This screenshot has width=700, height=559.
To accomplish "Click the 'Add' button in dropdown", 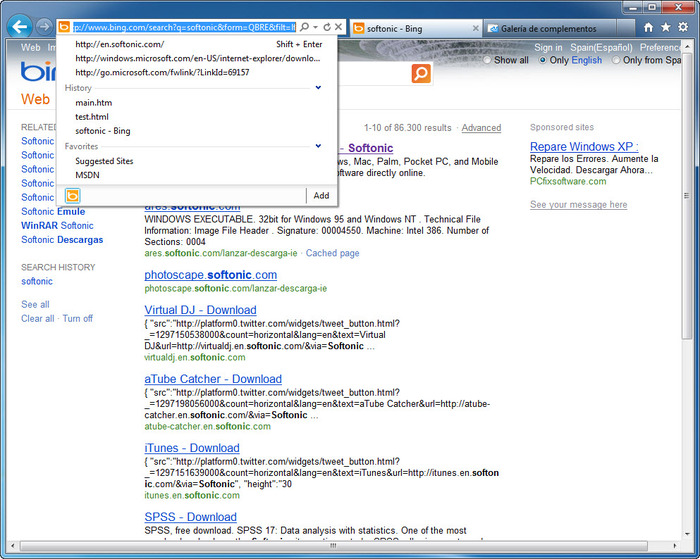I will [x=321, y=196].
